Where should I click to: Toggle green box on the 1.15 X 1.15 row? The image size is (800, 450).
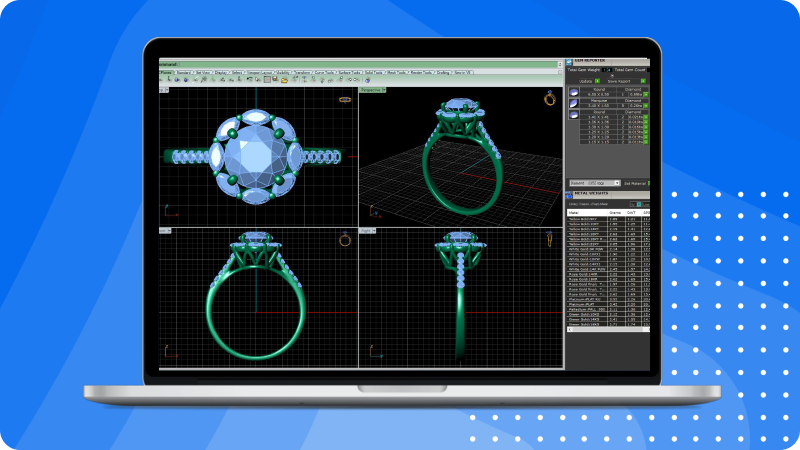coord(646,142)
